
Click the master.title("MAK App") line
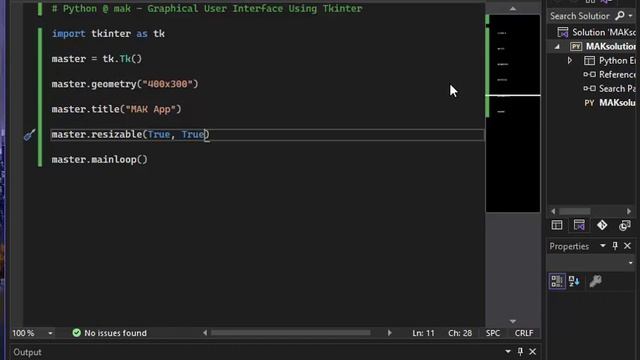[116, 109]
